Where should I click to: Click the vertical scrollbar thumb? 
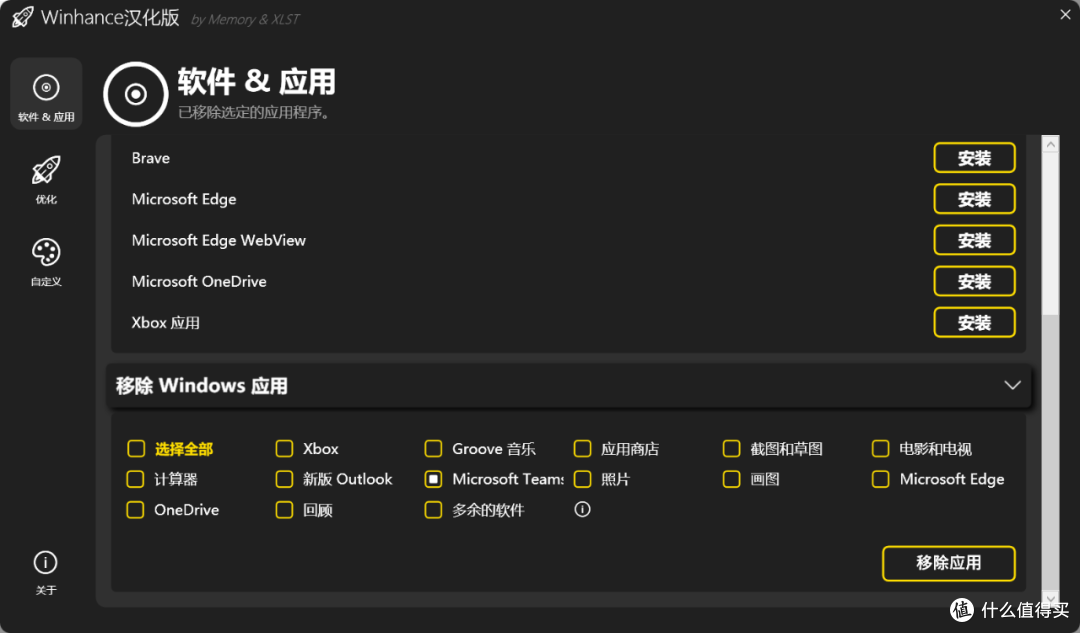click(1050, 234)
